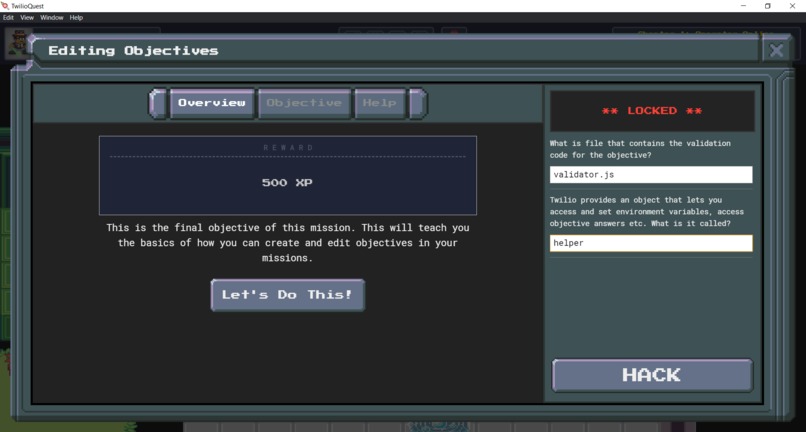The width and height of the screenshot is (806, 432).
Task: Click the Let's Do This! button
Action: pyautogui.click(x=287, y=295)
